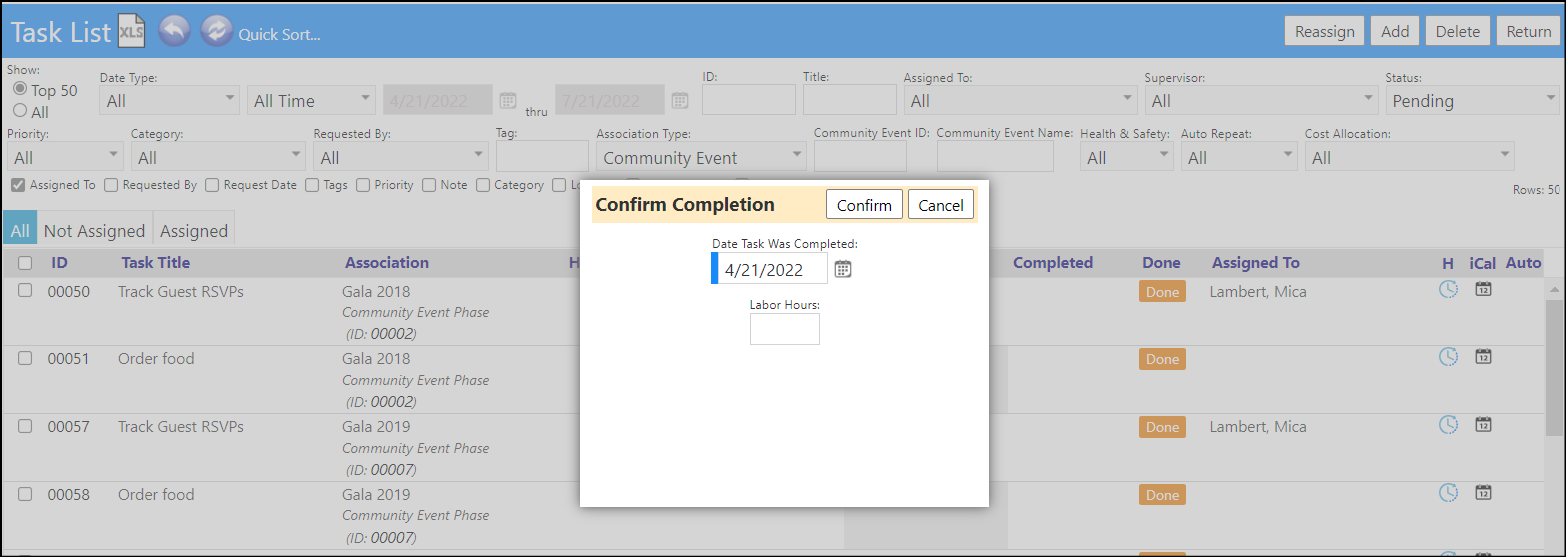1566x557 pixels.
Task: Toggle the Assigned To column checkbox
Action: coord(18,185)
